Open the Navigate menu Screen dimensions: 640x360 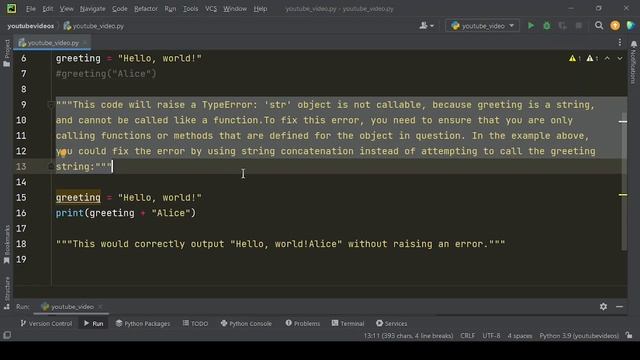point(92,9)
